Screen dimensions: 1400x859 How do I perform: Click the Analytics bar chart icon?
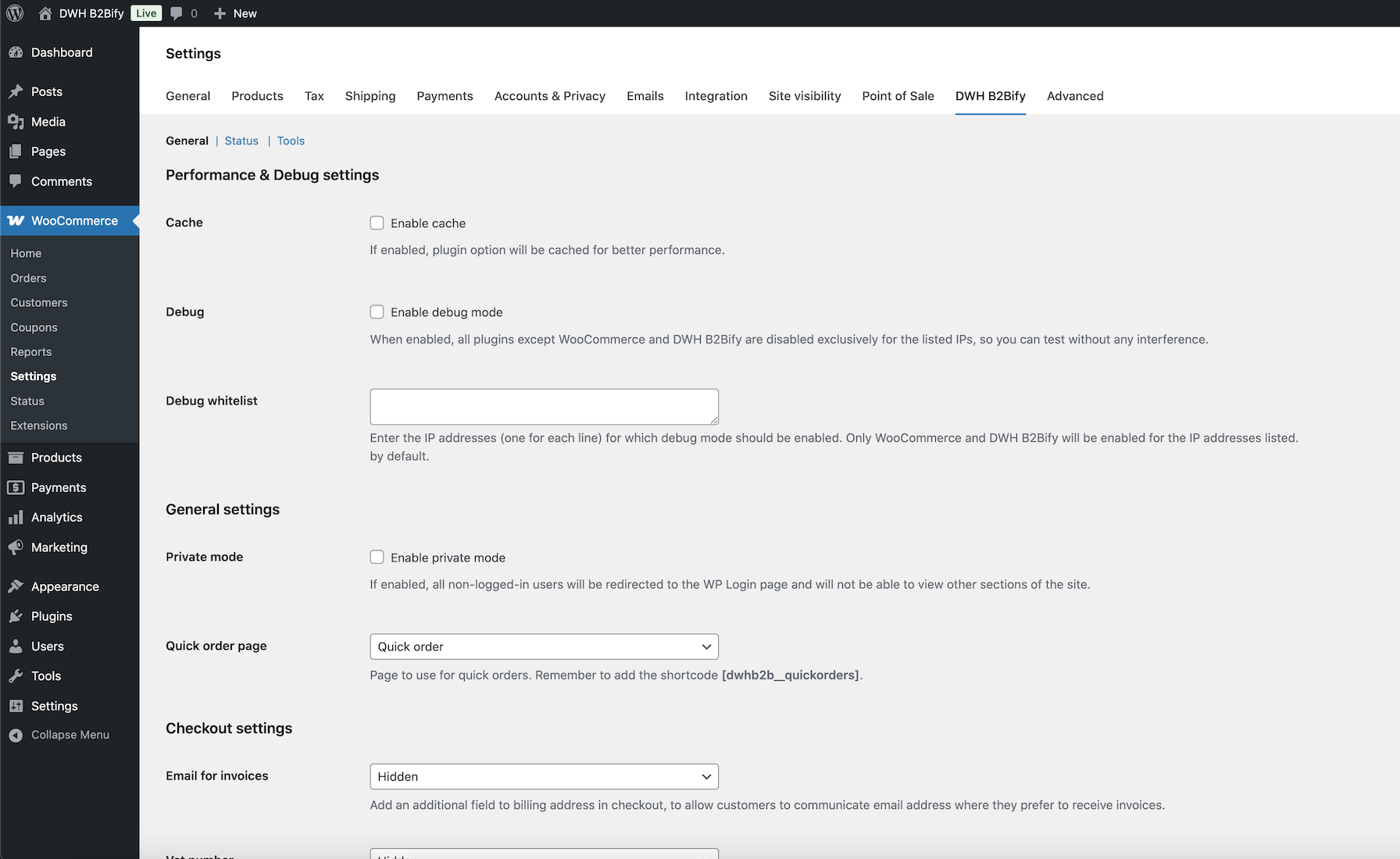coord(16,517)
